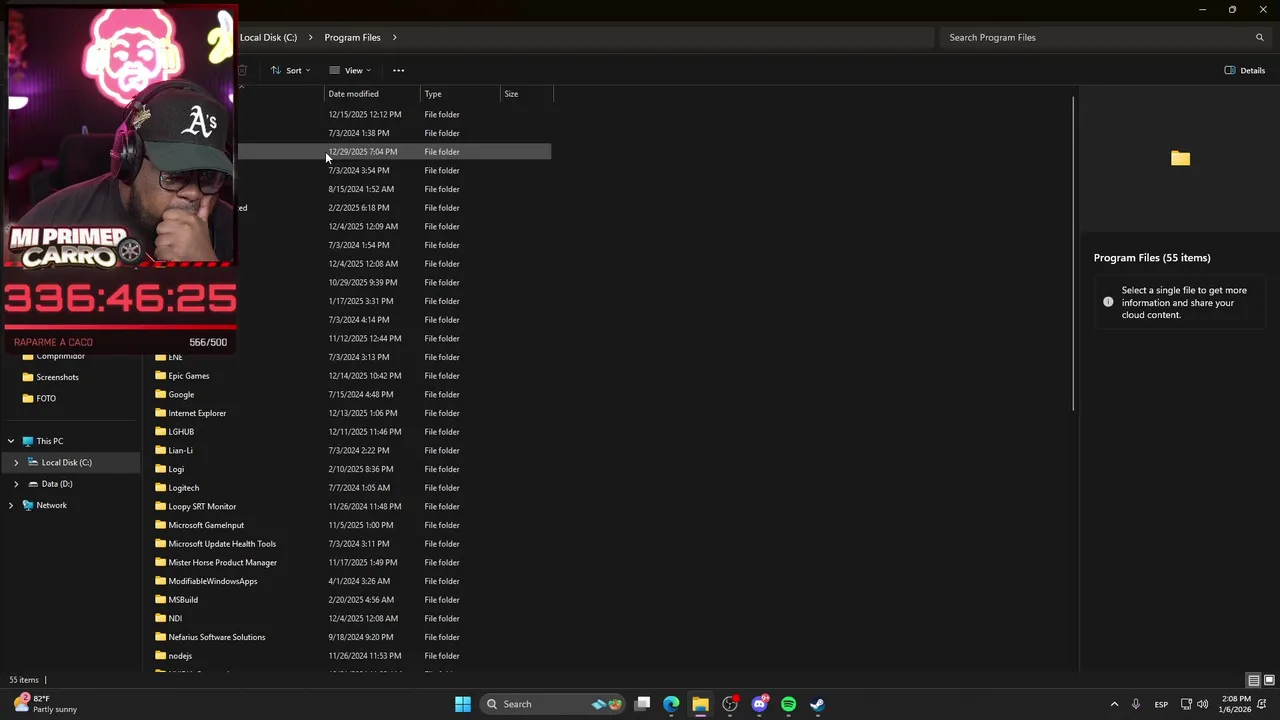Launch Microsoft Edge from the taskbar

[x=671, y=704]
